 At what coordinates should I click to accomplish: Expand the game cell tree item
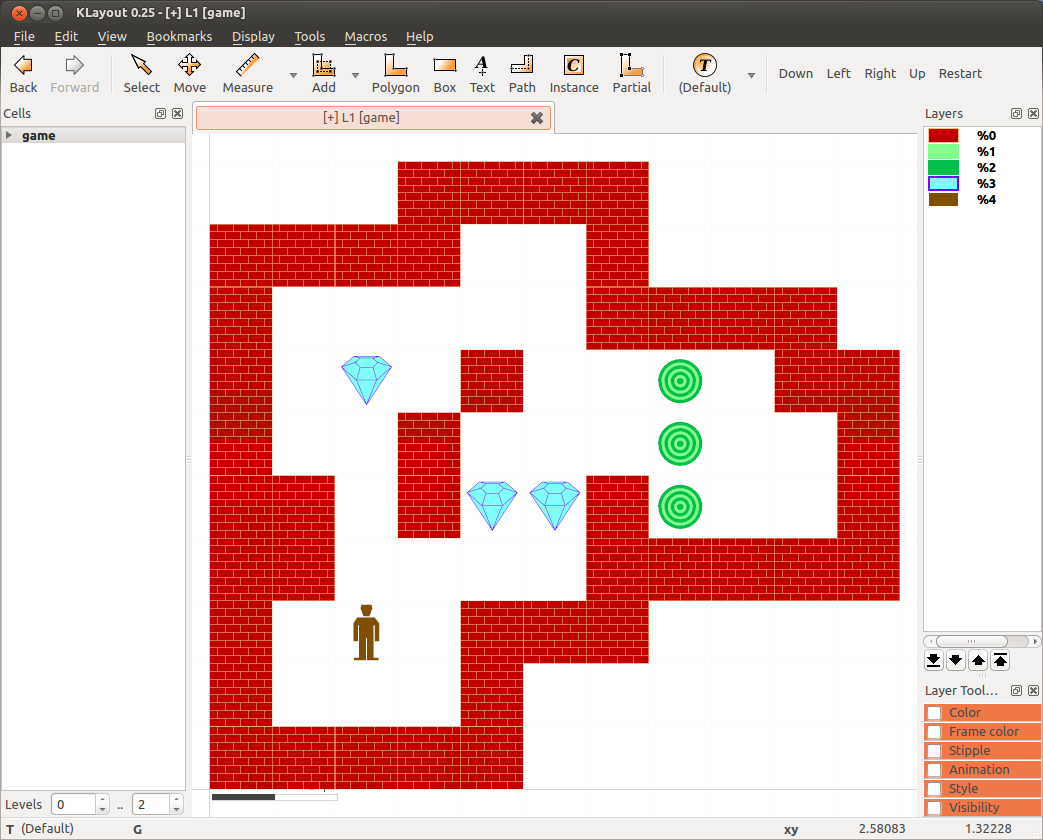9,136
